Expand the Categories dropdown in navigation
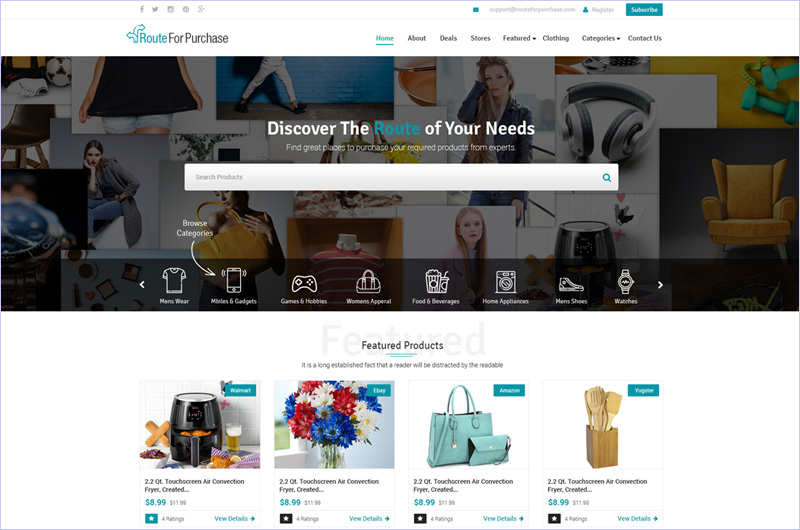Image resolution: width=800 pixels, height=530 pixels. click(x=601, y=38)
